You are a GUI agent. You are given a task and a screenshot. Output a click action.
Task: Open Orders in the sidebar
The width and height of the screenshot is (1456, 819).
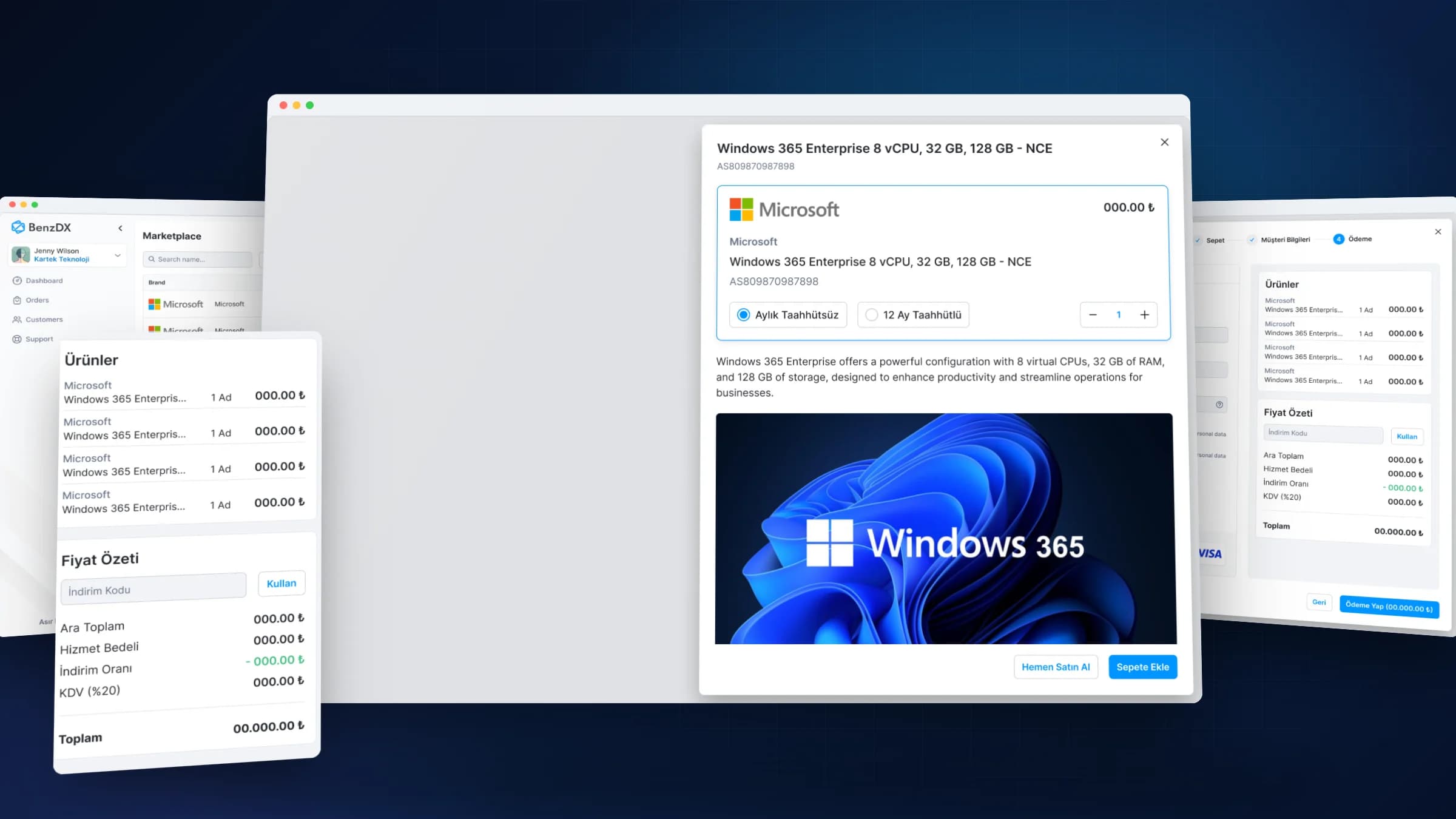[x=37, y=300]
